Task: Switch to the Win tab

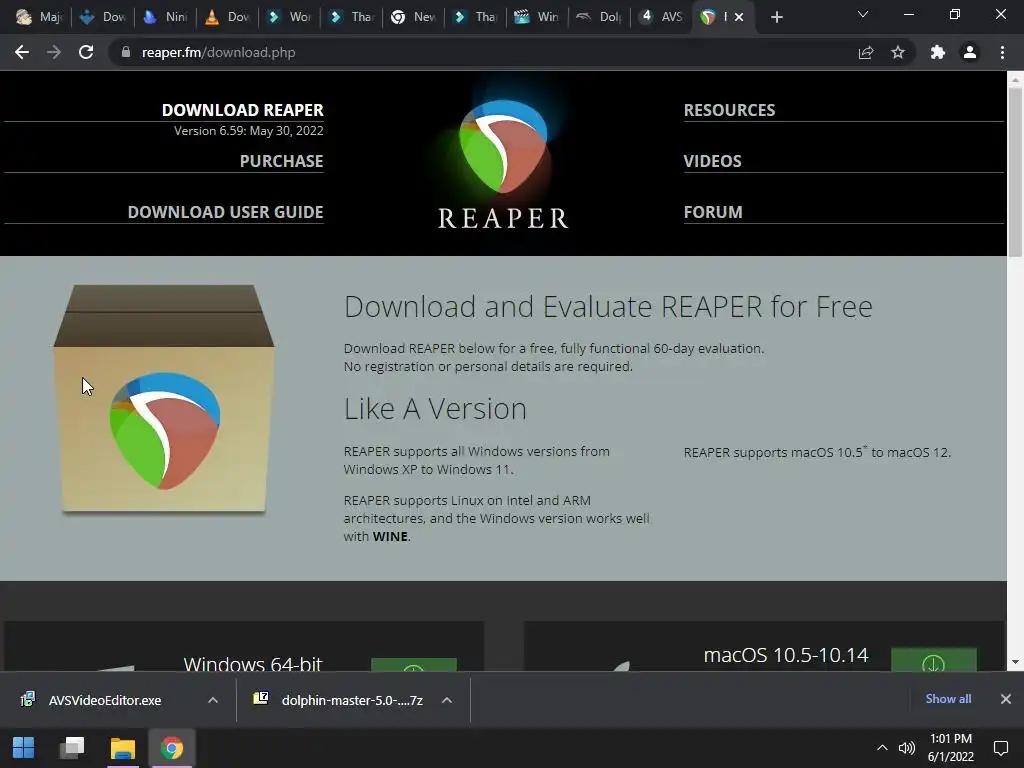Action: [x=537, y=17]
